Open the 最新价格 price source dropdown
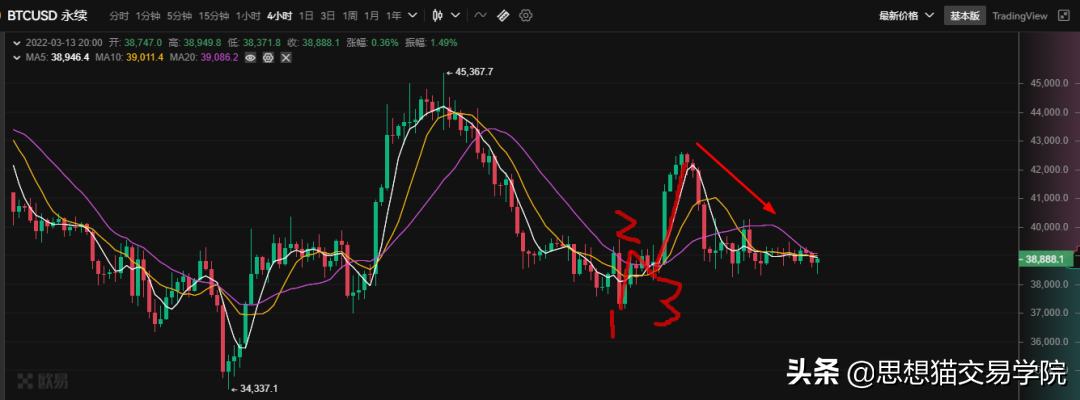The width and height of the screenshot is (1080, 400). pos(906,15)
